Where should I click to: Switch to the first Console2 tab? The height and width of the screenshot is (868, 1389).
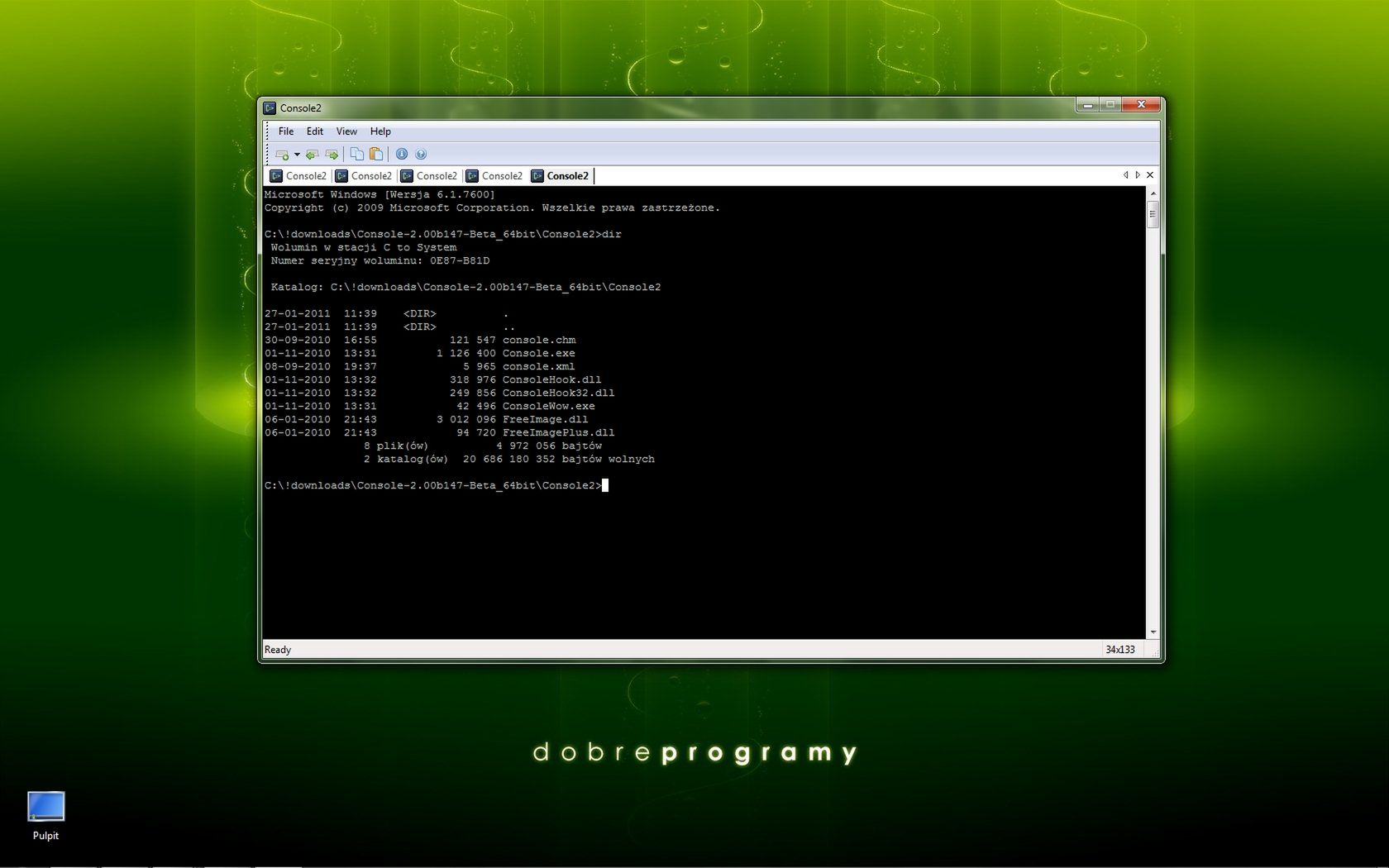click(x=298, y=176)
